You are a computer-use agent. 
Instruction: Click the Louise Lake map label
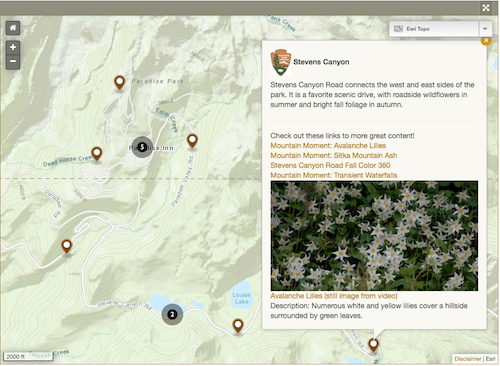pyautogui.click(x=241, y=298)
